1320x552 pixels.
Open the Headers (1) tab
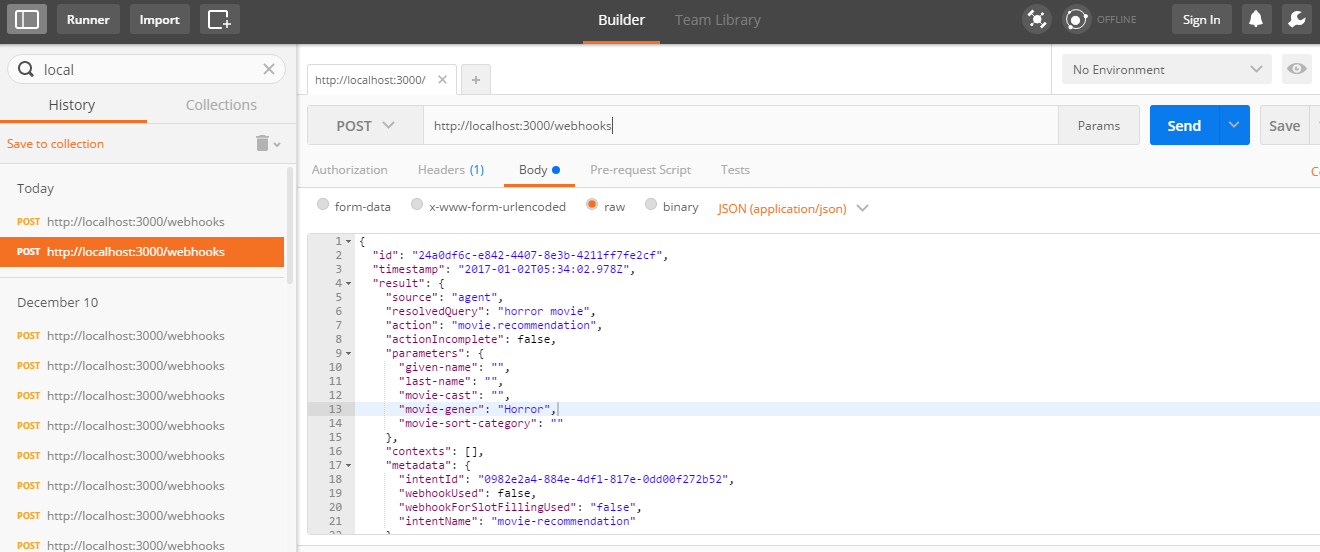pos(450,170)
